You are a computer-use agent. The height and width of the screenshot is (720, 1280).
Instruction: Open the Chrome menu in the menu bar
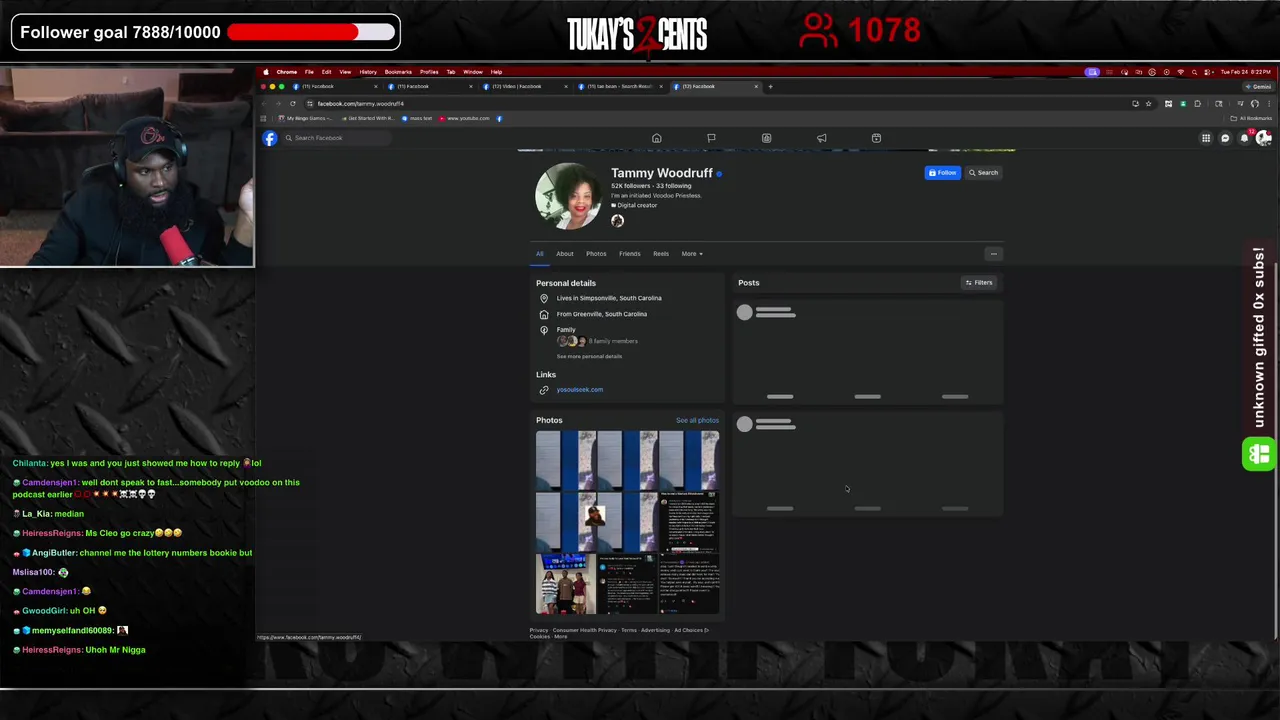pyautogui.click(x=286, y=72)
